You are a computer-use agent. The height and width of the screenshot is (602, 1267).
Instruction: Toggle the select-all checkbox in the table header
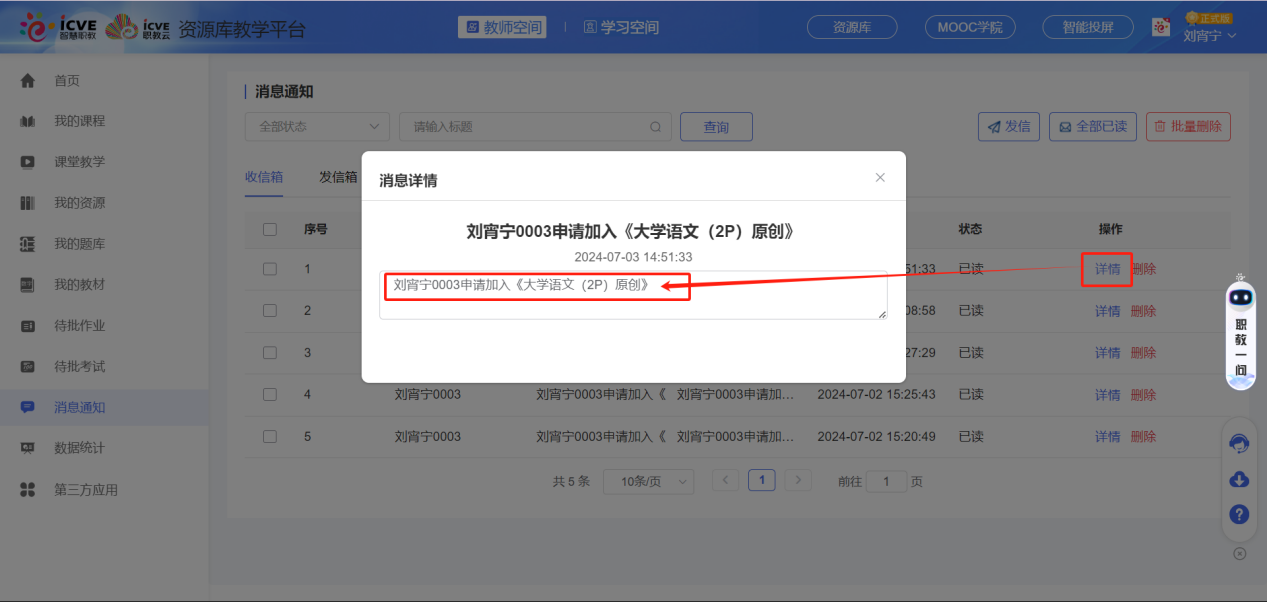point(268,228)
